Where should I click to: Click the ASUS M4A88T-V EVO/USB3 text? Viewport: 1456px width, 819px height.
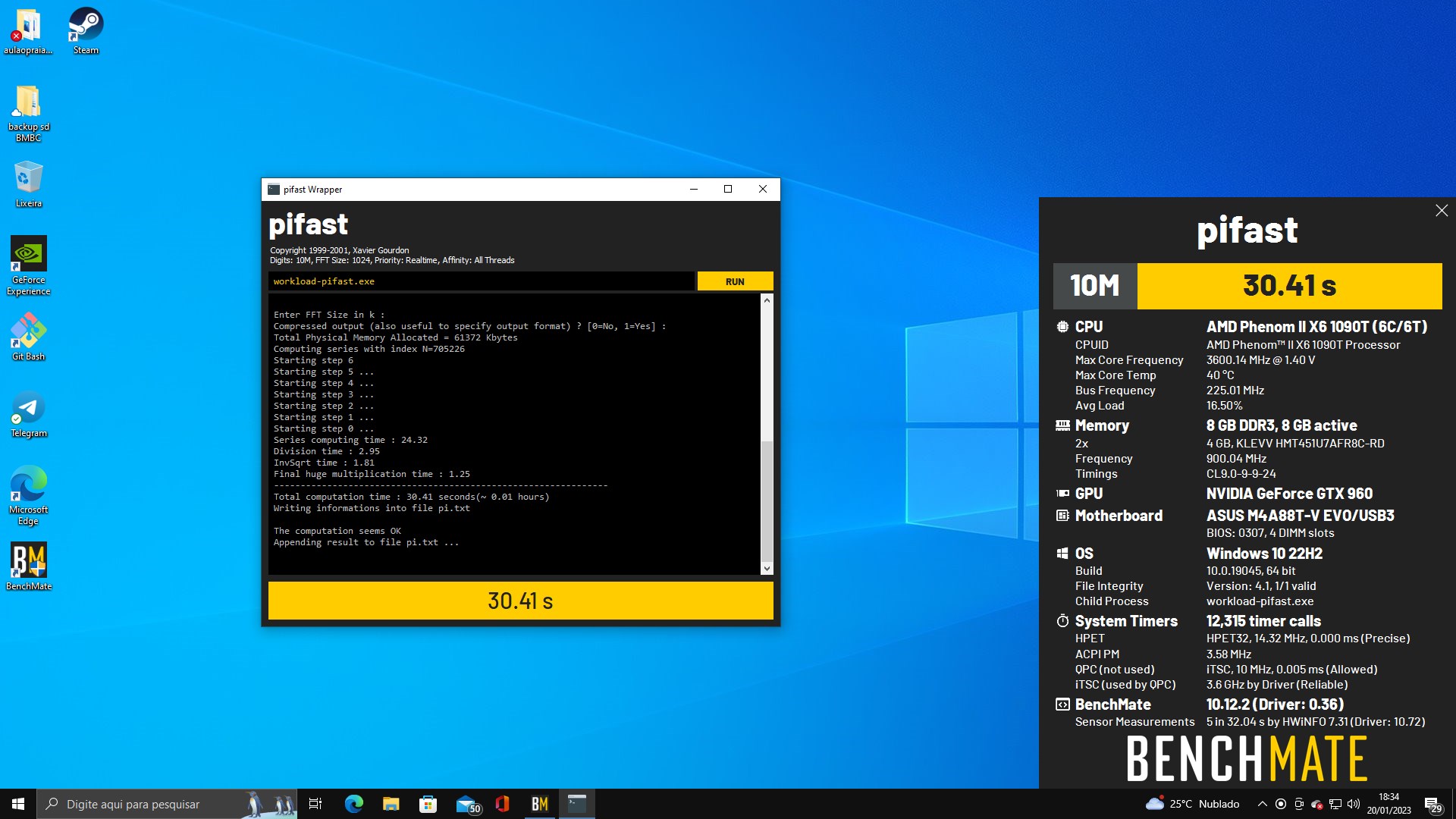(x=1300, y=516)
